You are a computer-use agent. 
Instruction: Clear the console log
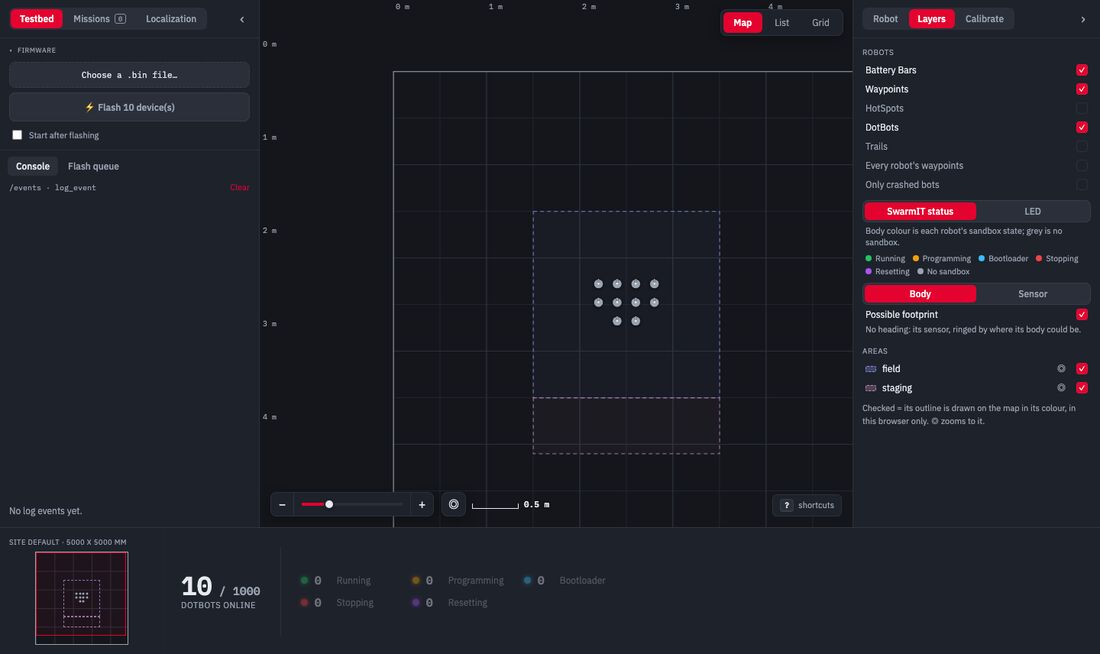coord(240,187)
